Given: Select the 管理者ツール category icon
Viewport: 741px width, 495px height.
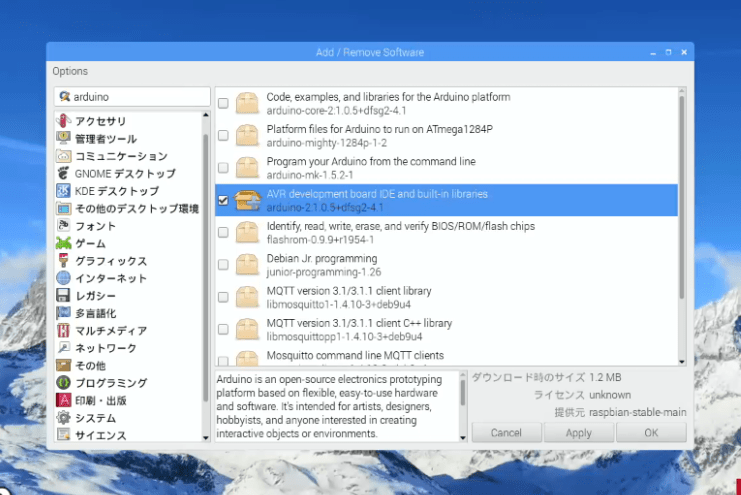Looking at the screenshot, I should point(63,139).
